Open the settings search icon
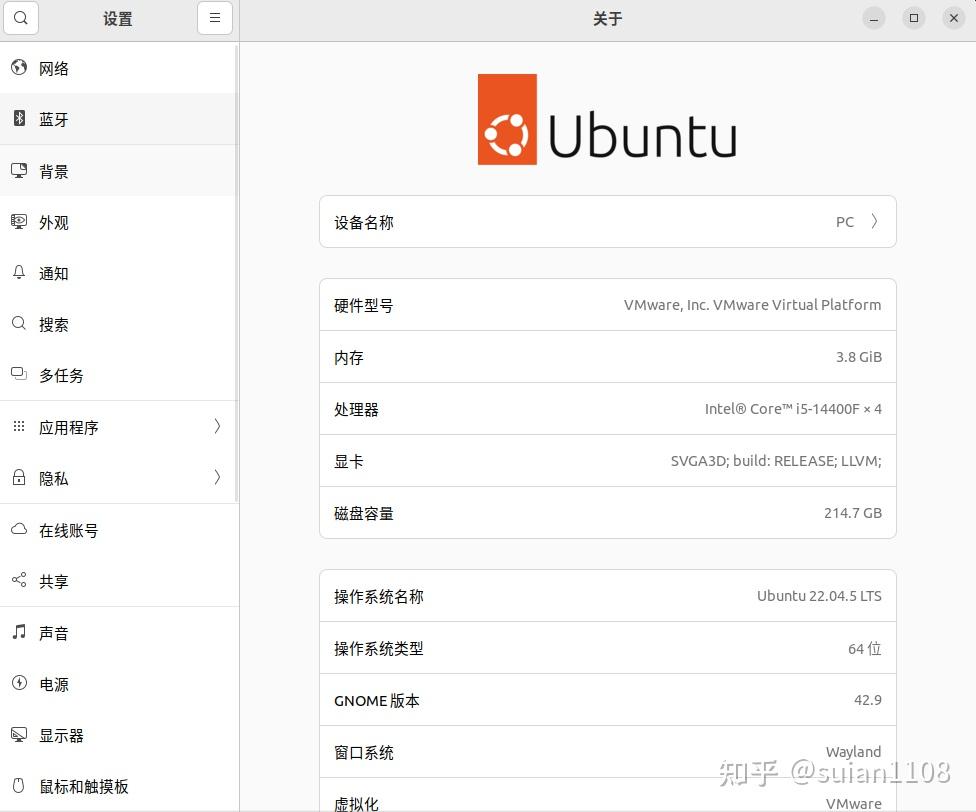 pos(21,18)
